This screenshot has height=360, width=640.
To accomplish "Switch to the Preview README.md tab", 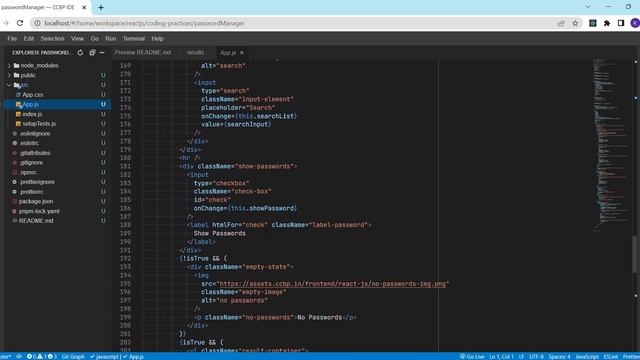I will click(143, 53).
